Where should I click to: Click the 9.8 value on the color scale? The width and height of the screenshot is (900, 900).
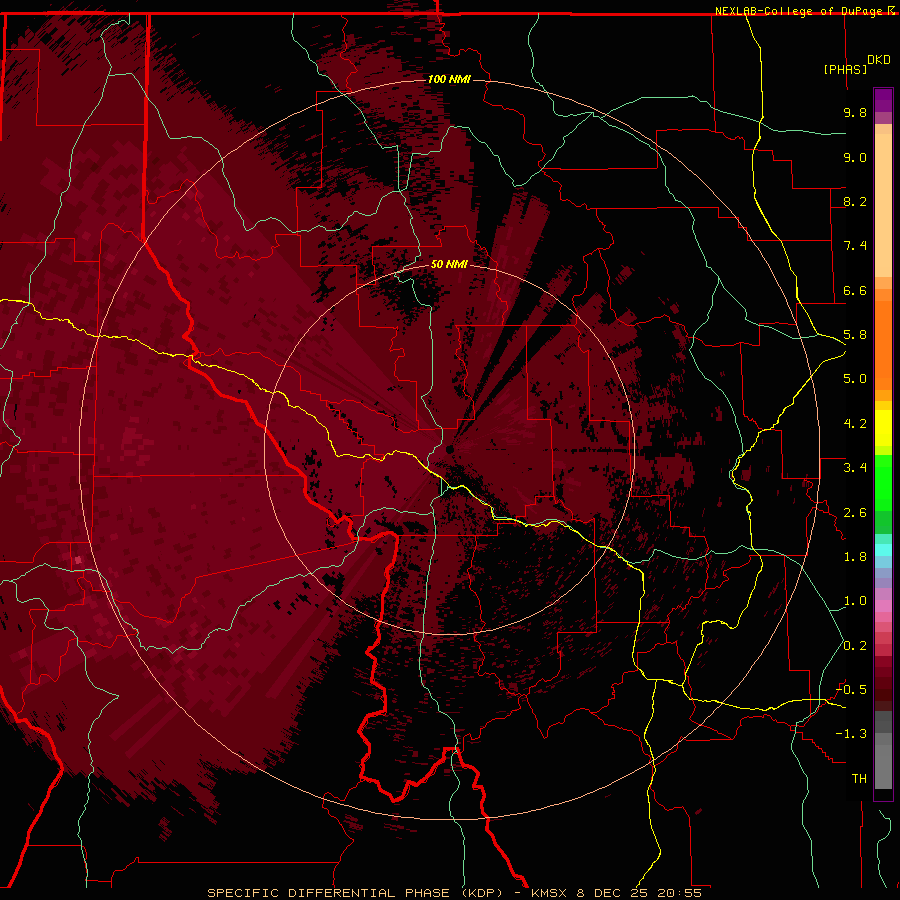pyautogui.click(x=855, y=112)
